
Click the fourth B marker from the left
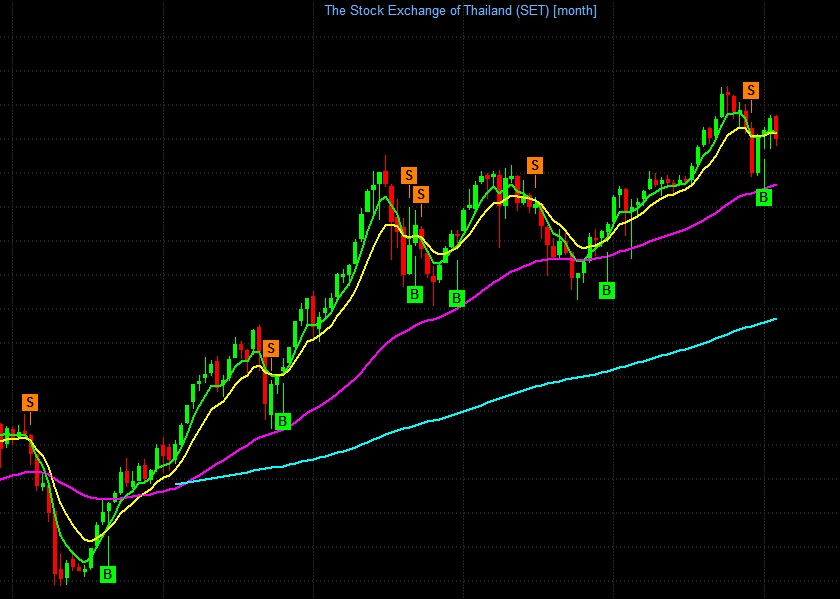pyautogui.click(x=456, y=298)
